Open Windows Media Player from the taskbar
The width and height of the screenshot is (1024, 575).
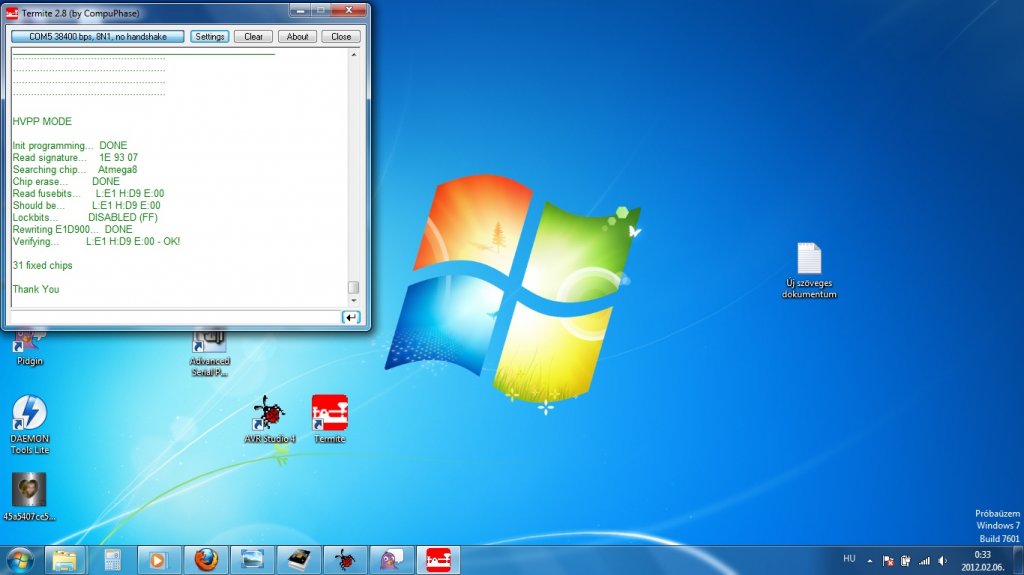click(x=159, y=560)
